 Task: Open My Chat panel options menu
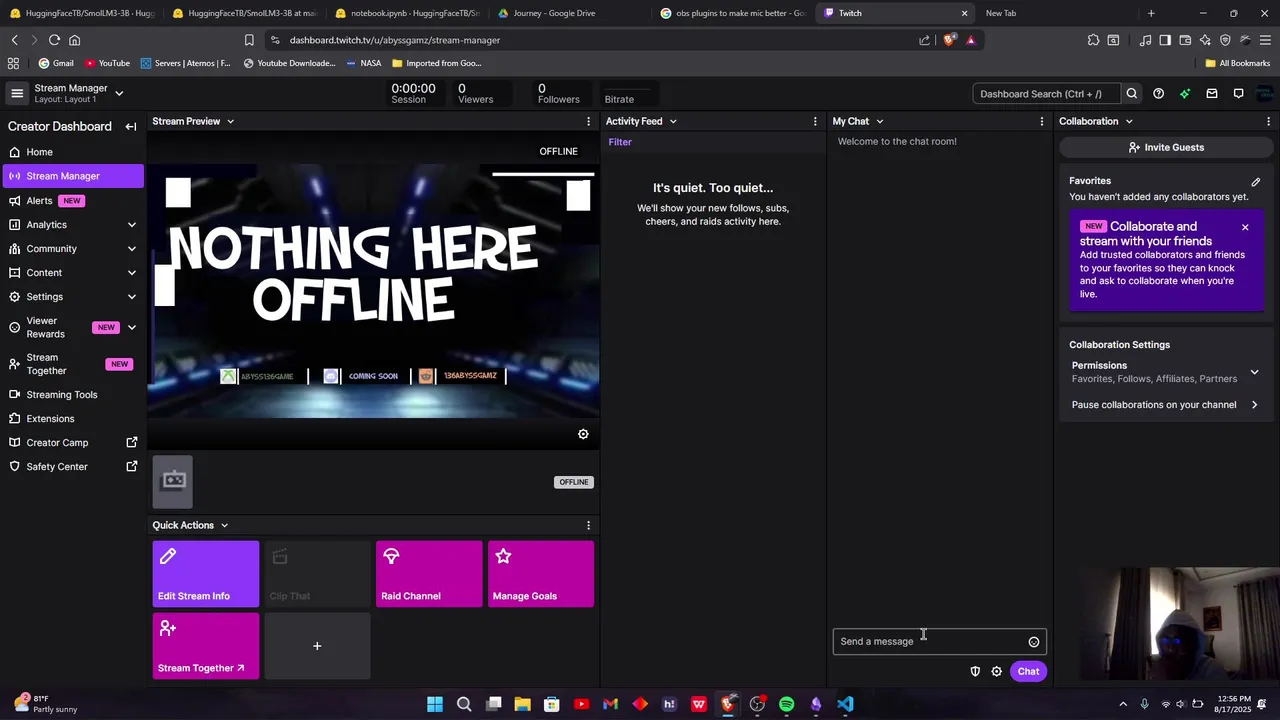point(1042,121)
